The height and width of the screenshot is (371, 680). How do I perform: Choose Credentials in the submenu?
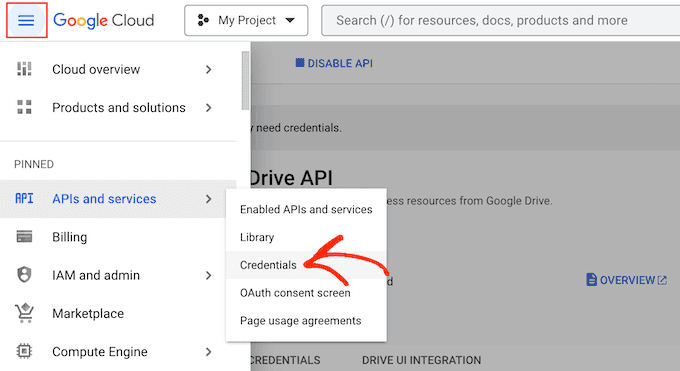(x=306, y=265)
